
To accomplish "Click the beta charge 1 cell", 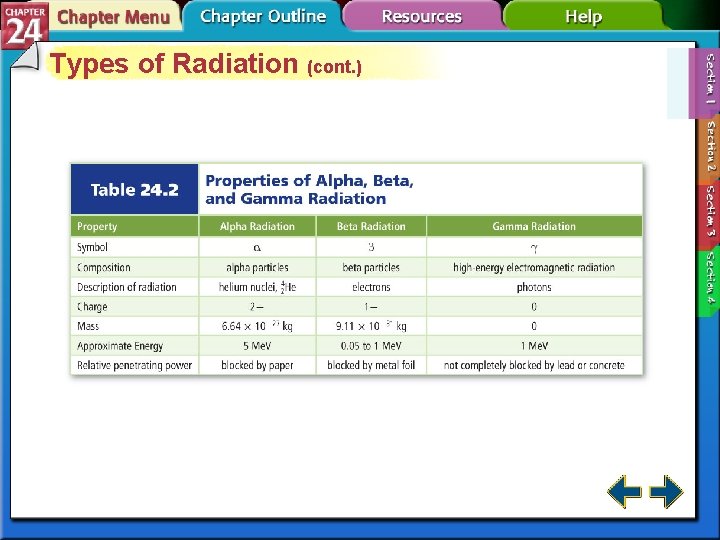I will point(371,306).
